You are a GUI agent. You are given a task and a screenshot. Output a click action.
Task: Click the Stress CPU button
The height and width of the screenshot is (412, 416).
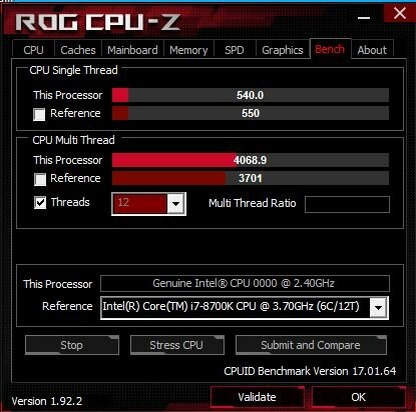pos(177,345)
